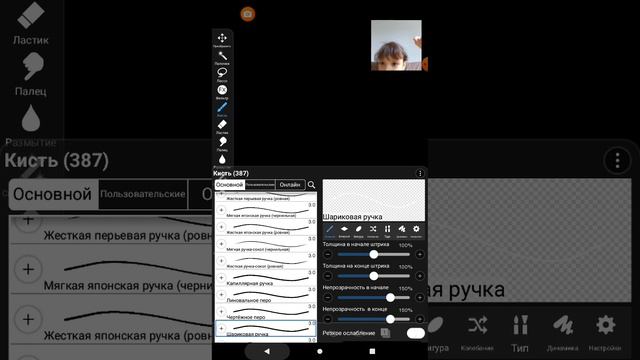This screenshot has width=640, height=360.
Task: Decrease Непрозрачность в начале with minus
Action: click(327, 298)
